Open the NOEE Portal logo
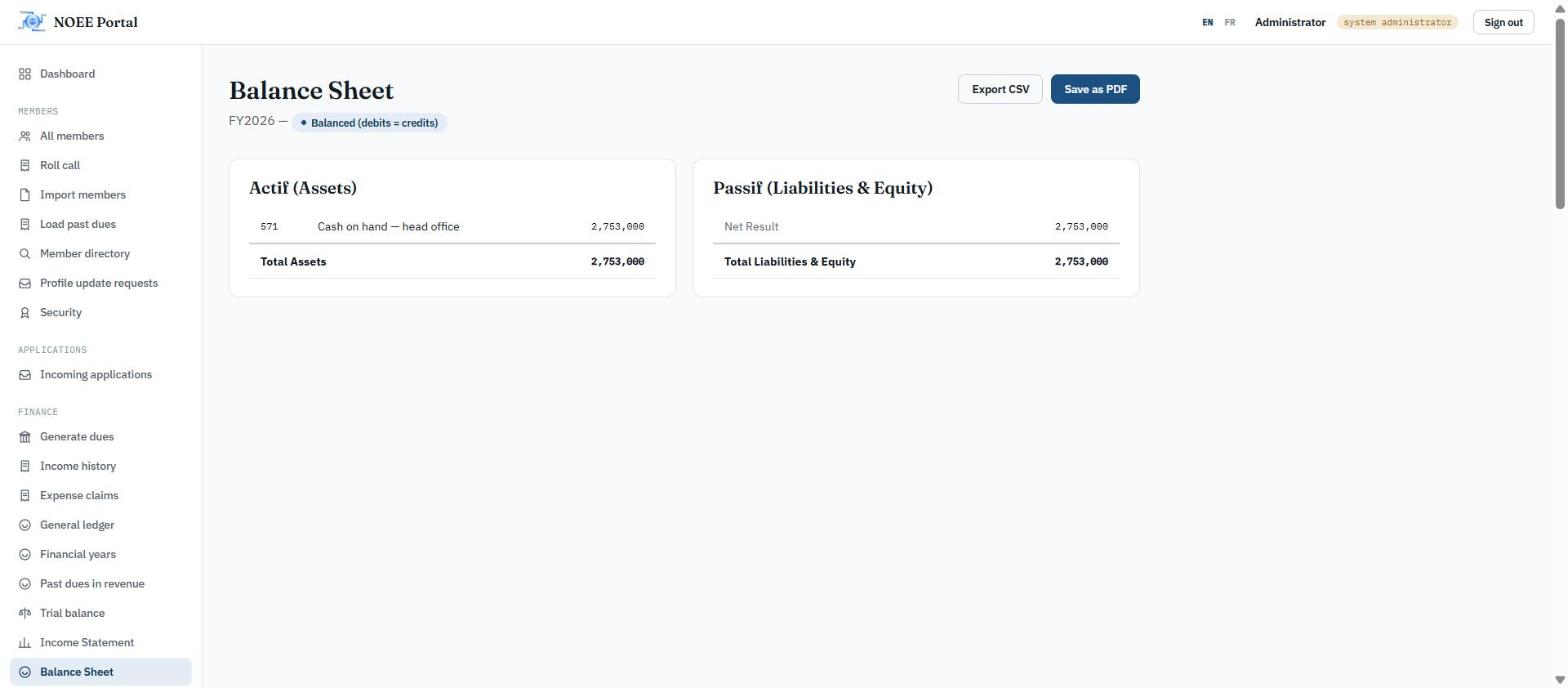Screen dimensions: 1568x688 coord(32,22)
